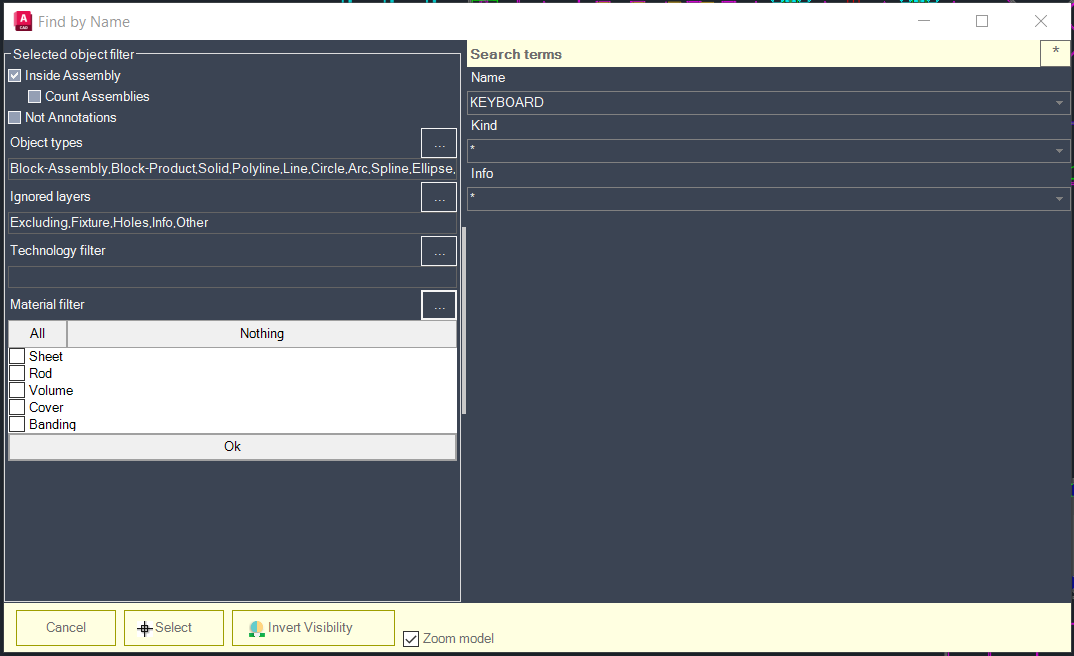
Task: Click the Object types text field
Action: 232,168
